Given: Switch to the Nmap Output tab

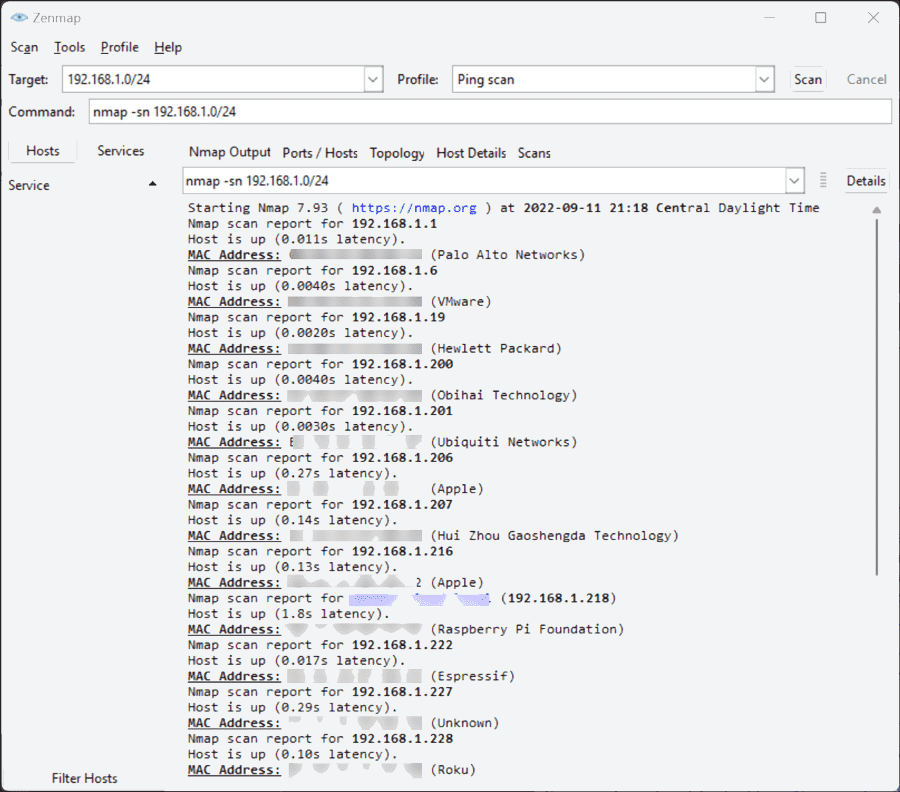Looking at the screenshot, I should coord(230,153).
